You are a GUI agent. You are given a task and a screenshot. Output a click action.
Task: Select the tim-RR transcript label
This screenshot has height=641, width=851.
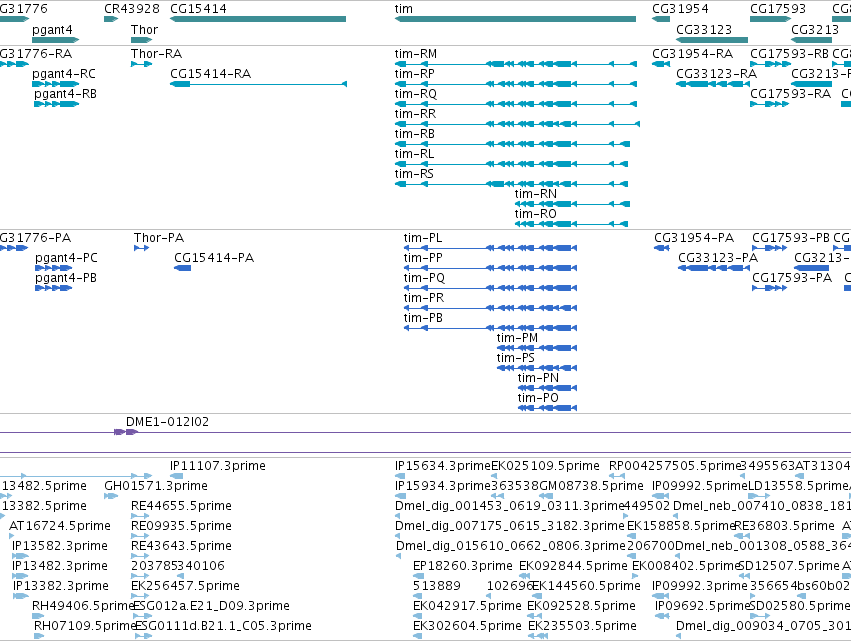(415, 114)
